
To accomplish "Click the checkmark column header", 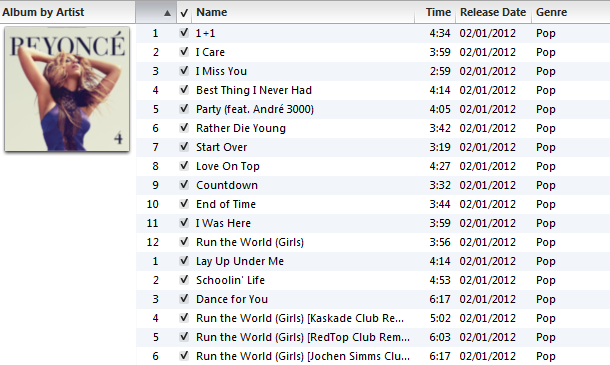I will point(184,12).
